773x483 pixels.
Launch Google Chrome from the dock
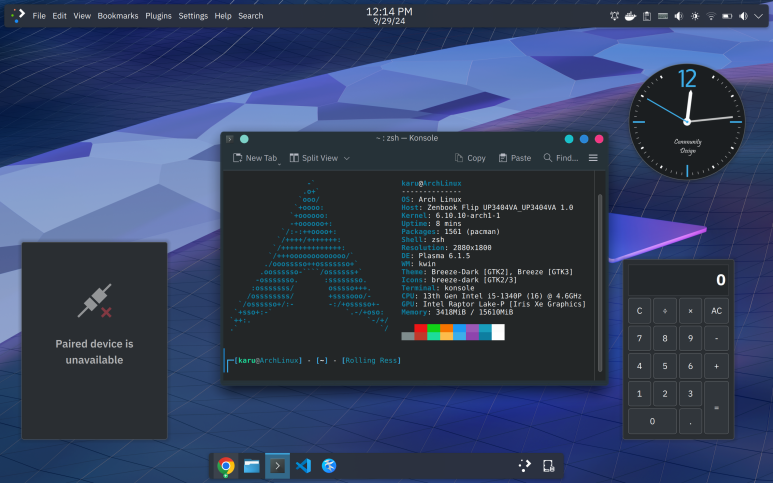pyautogui.click(x=226, y=466)
